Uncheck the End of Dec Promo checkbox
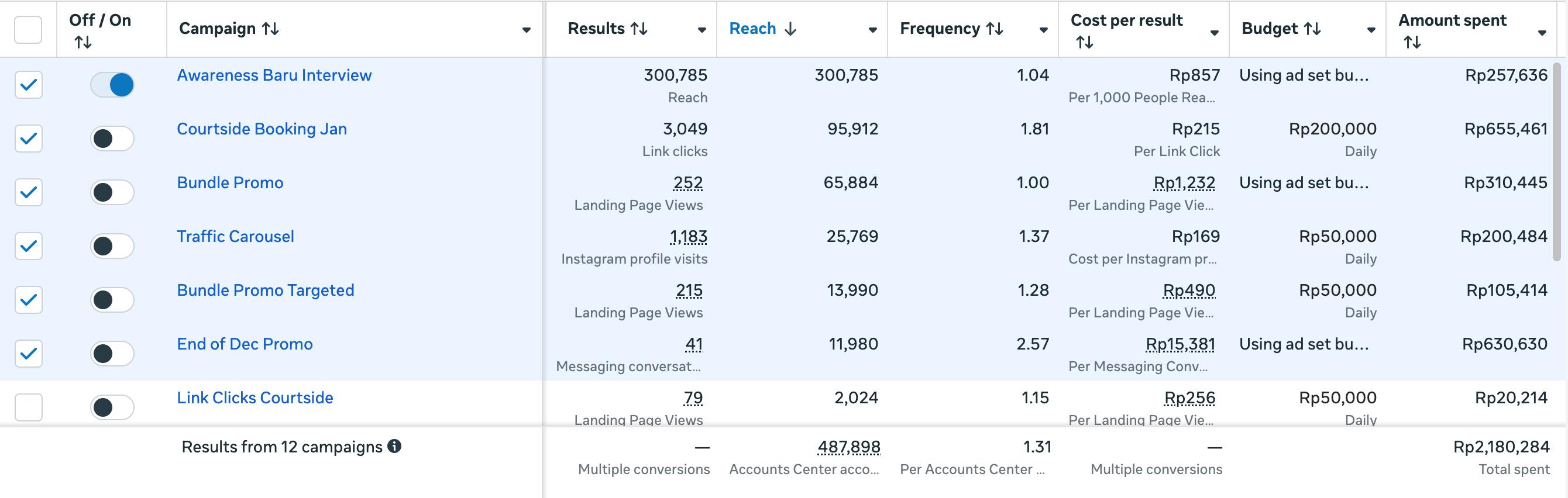Screen dimensions: 1568x498 click(x=29, y=353)
